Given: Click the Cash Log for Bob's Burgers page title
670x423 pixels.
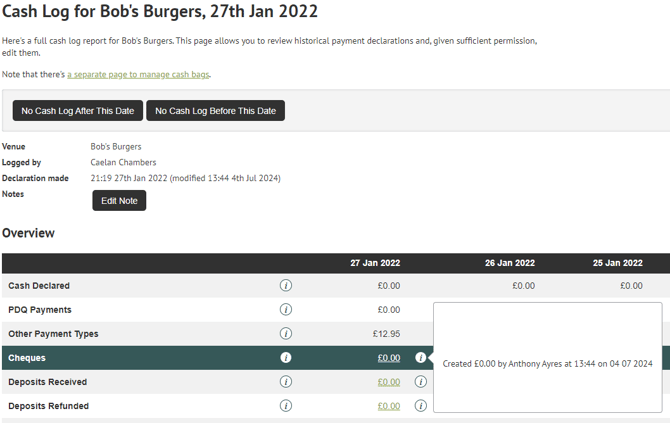Looking at the screenshot, I should pyautogui.click(x=160, y=11).
